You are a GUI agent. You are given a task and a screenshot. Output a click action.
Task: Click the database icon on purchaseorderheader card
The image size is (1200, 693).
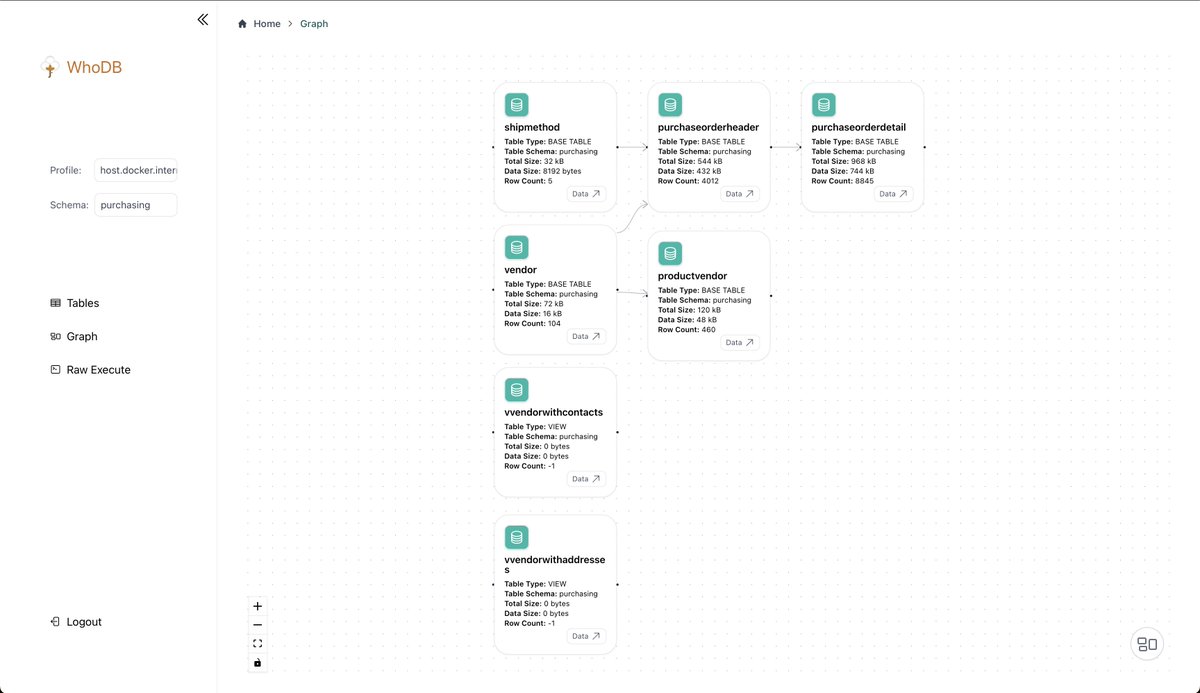670,105
